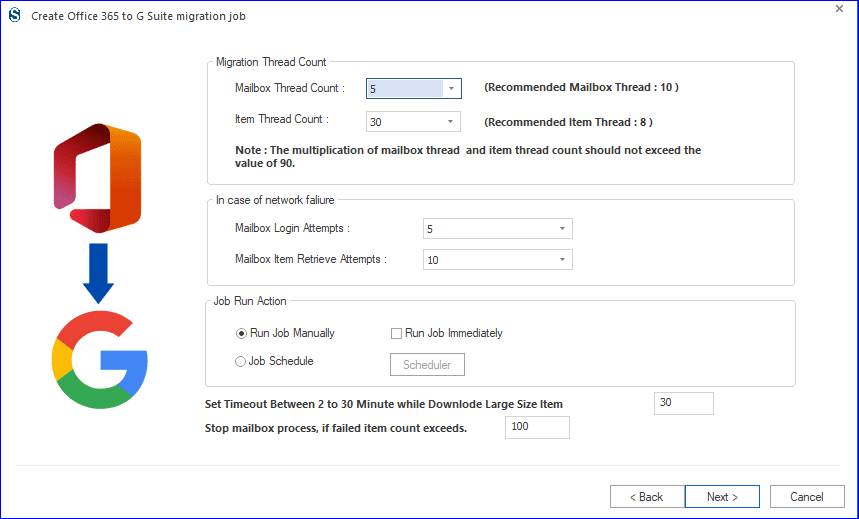Click the In case of network faliure group title
This screenshot has height=519, width=859.
[x=275, y=200]
